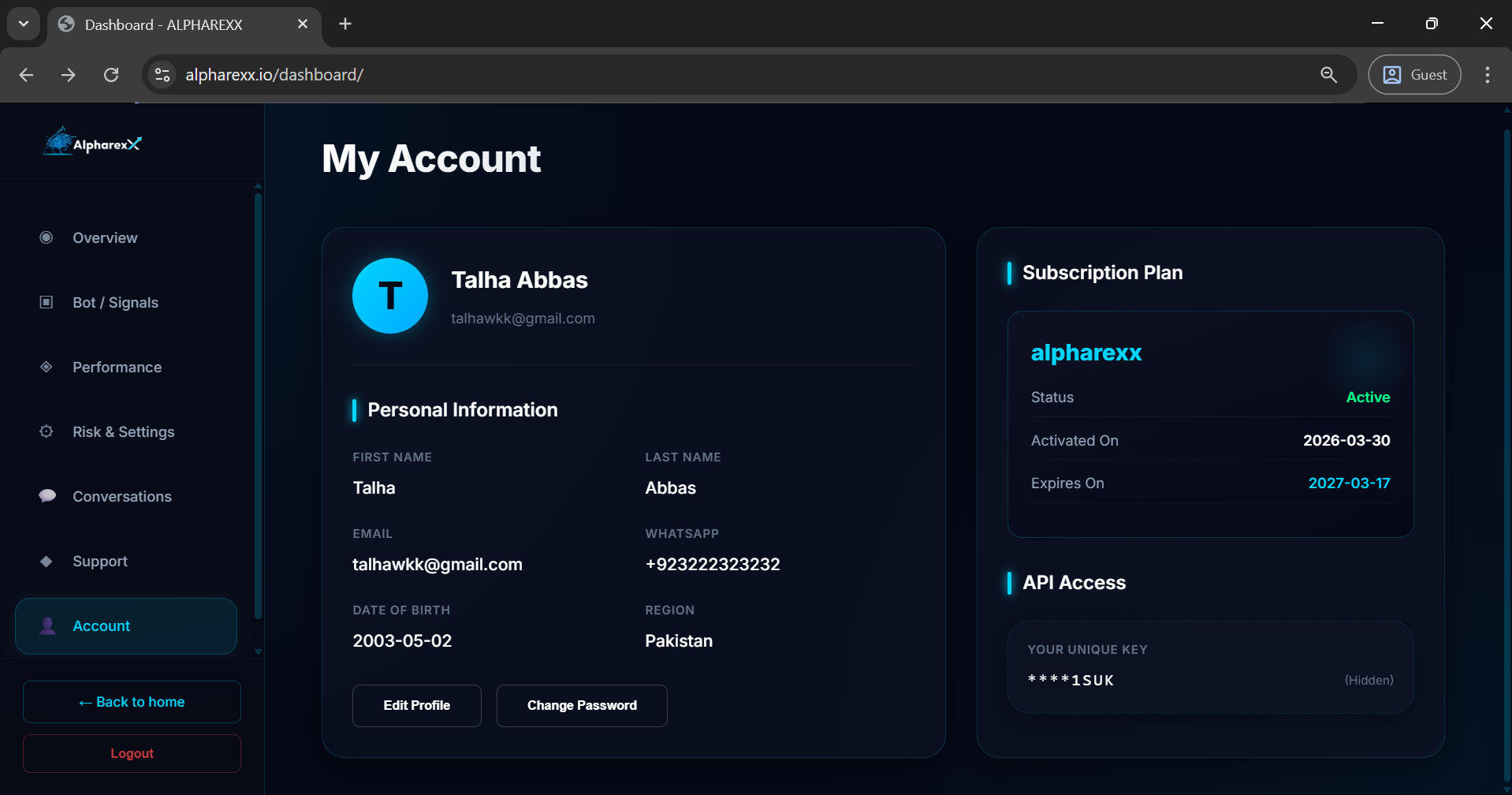Click the (Hidden) label beside API key
1512x795 pixels.
(1369, 680)
